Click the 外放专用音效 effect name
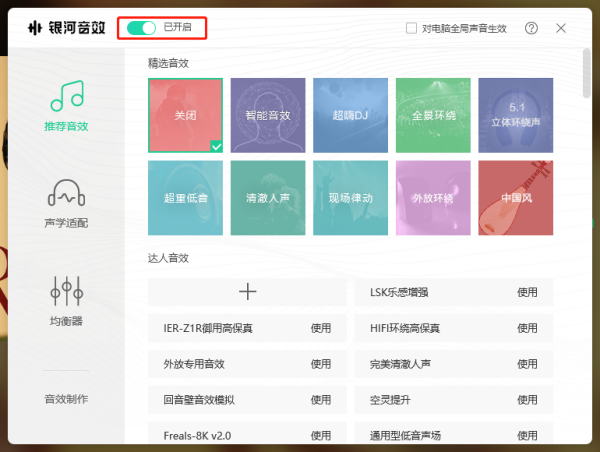600x452 pixels. (194, 364)
